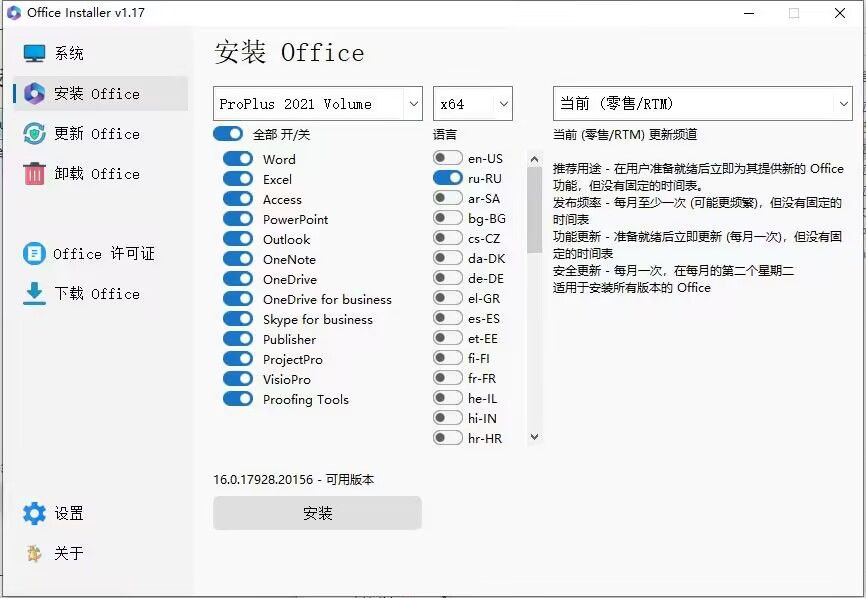Toggle the VisioPro switch

pyautogui.click(x=238, y=379)
